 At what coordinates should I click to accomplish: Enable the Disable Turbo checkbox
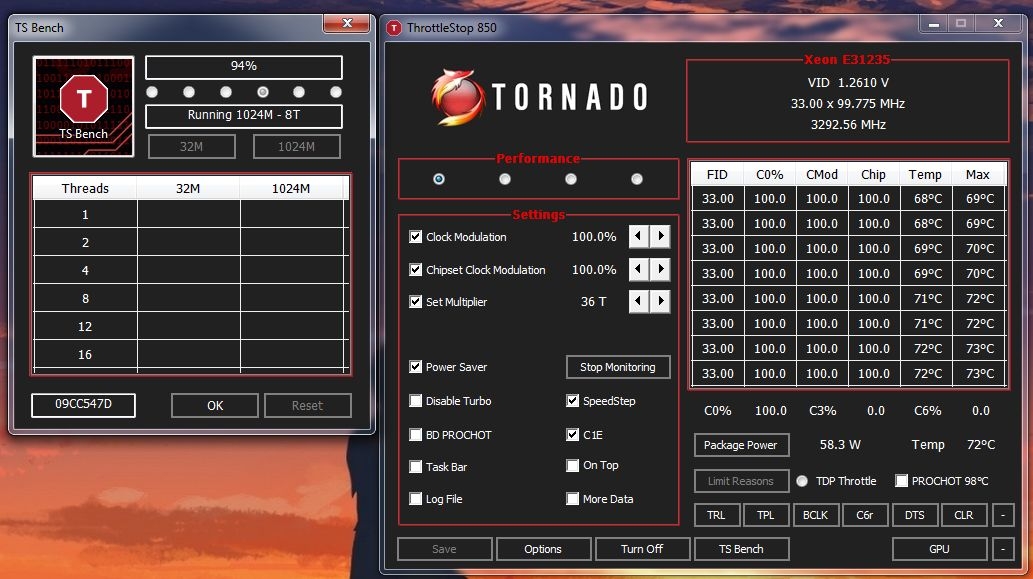416,400
